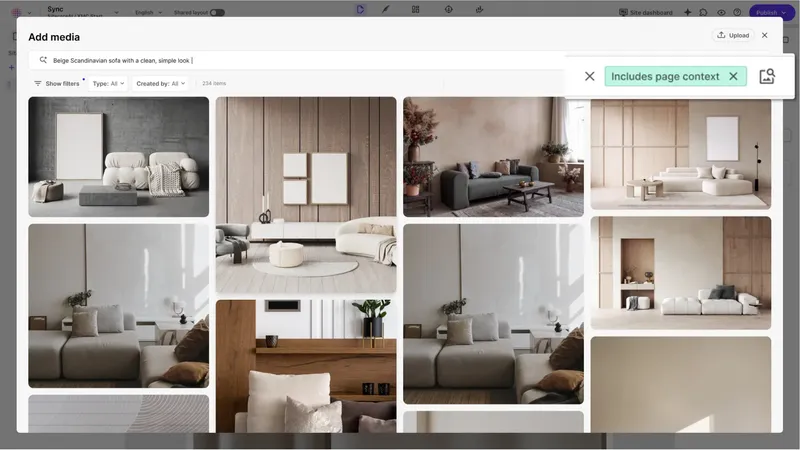Click the preview eye icon in top bar
This screenshot has height=450, width=800.
click(721, 12)
